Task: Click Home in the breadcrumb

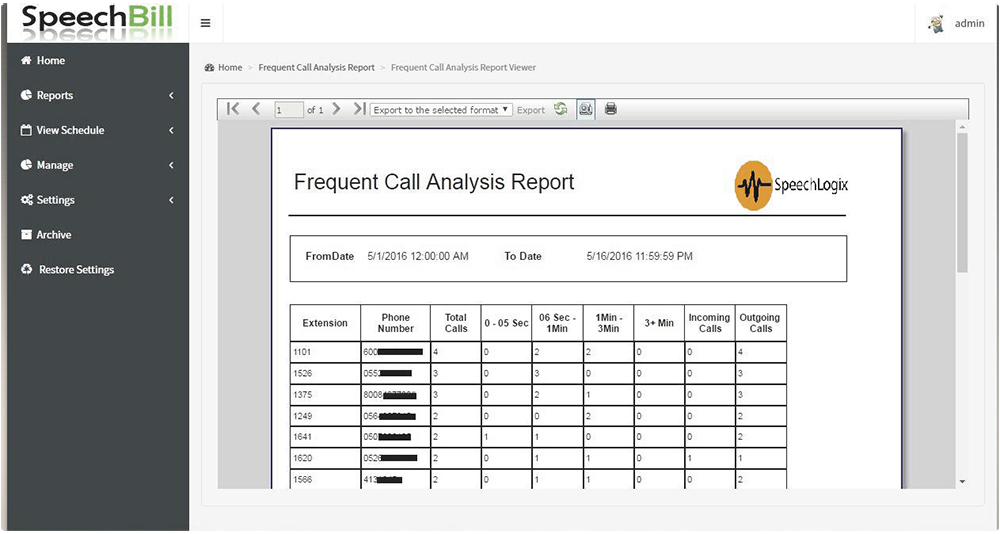Action: [x=230, y=68]
